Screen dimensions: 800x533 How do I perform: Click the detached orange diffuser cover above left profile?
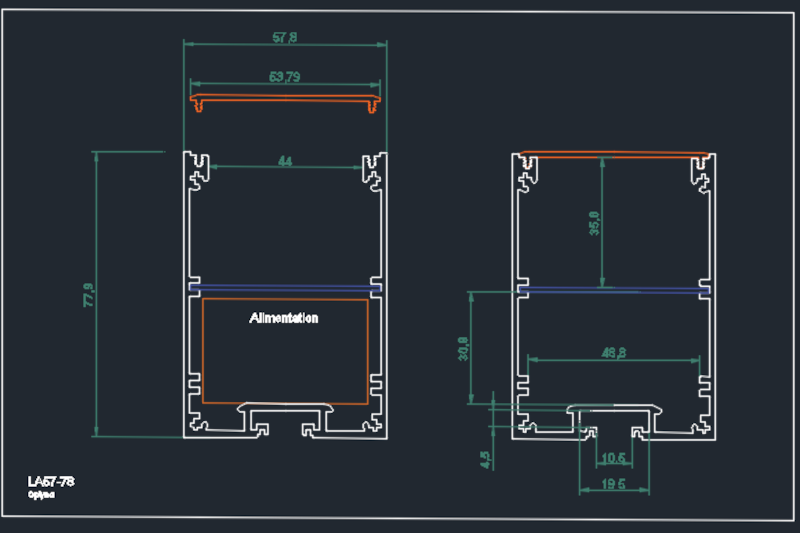286,100
